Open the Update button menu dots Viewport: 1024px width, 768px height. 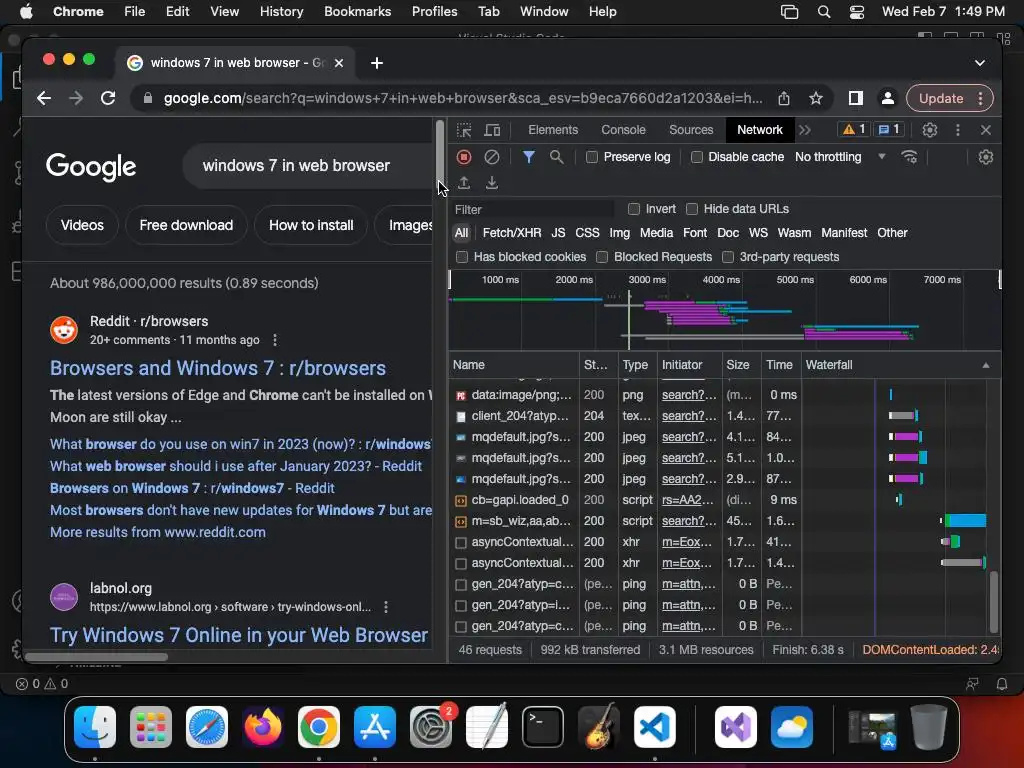click(980, 98)
